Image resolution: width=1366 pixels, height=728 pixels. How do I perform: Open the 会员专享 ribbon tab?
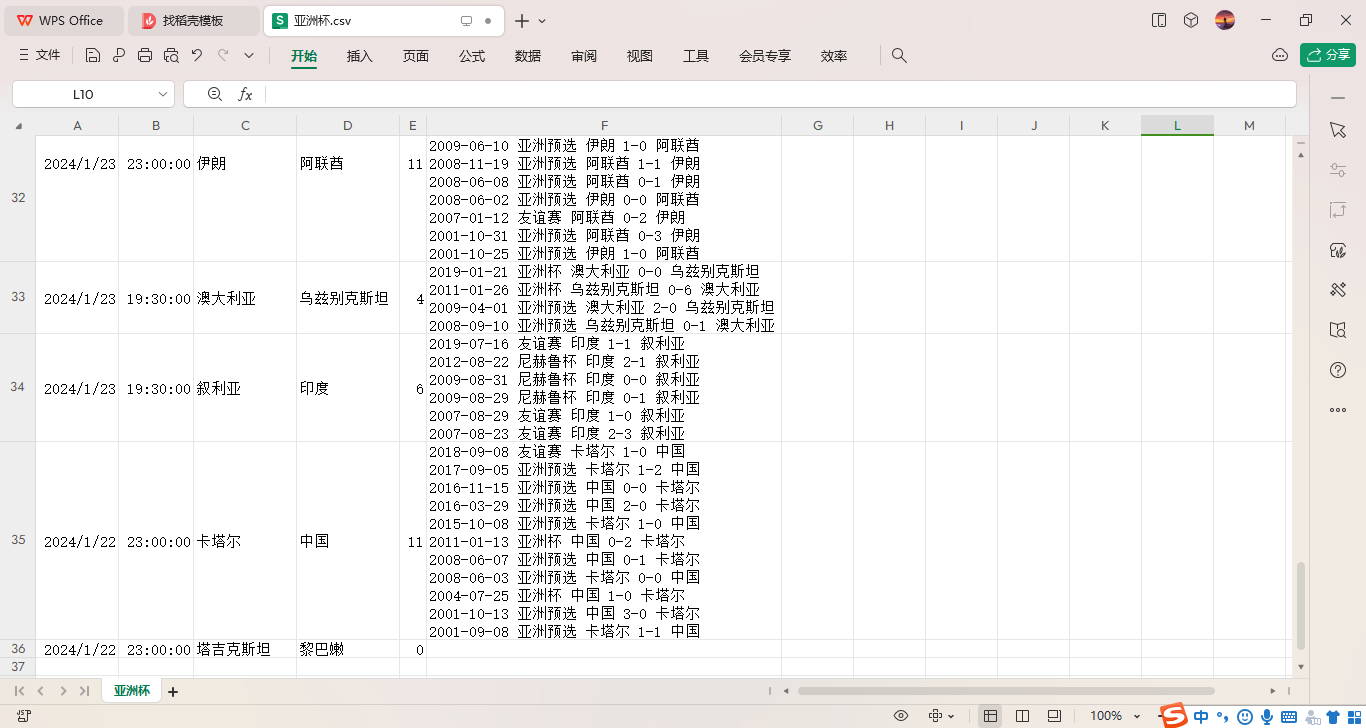765,56
